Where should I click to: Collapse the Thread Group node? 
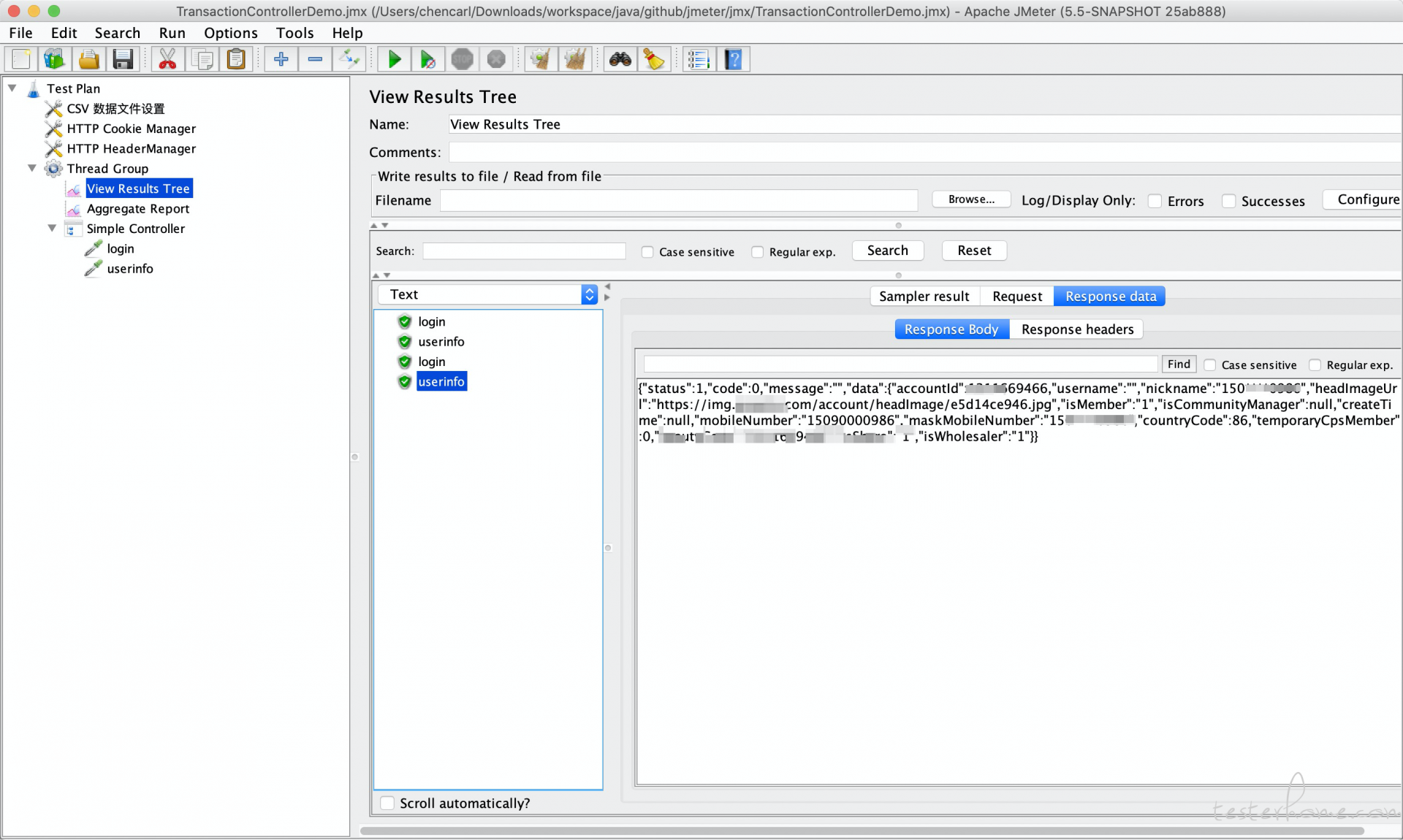click(32, 168)
